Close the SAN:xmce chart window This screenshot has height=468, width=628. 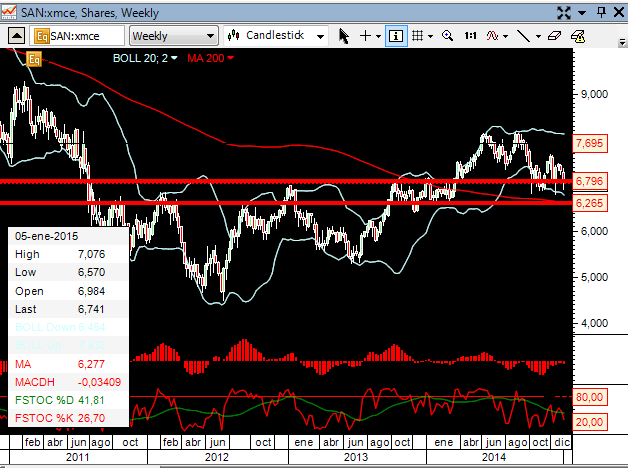[x=619, y=12]
